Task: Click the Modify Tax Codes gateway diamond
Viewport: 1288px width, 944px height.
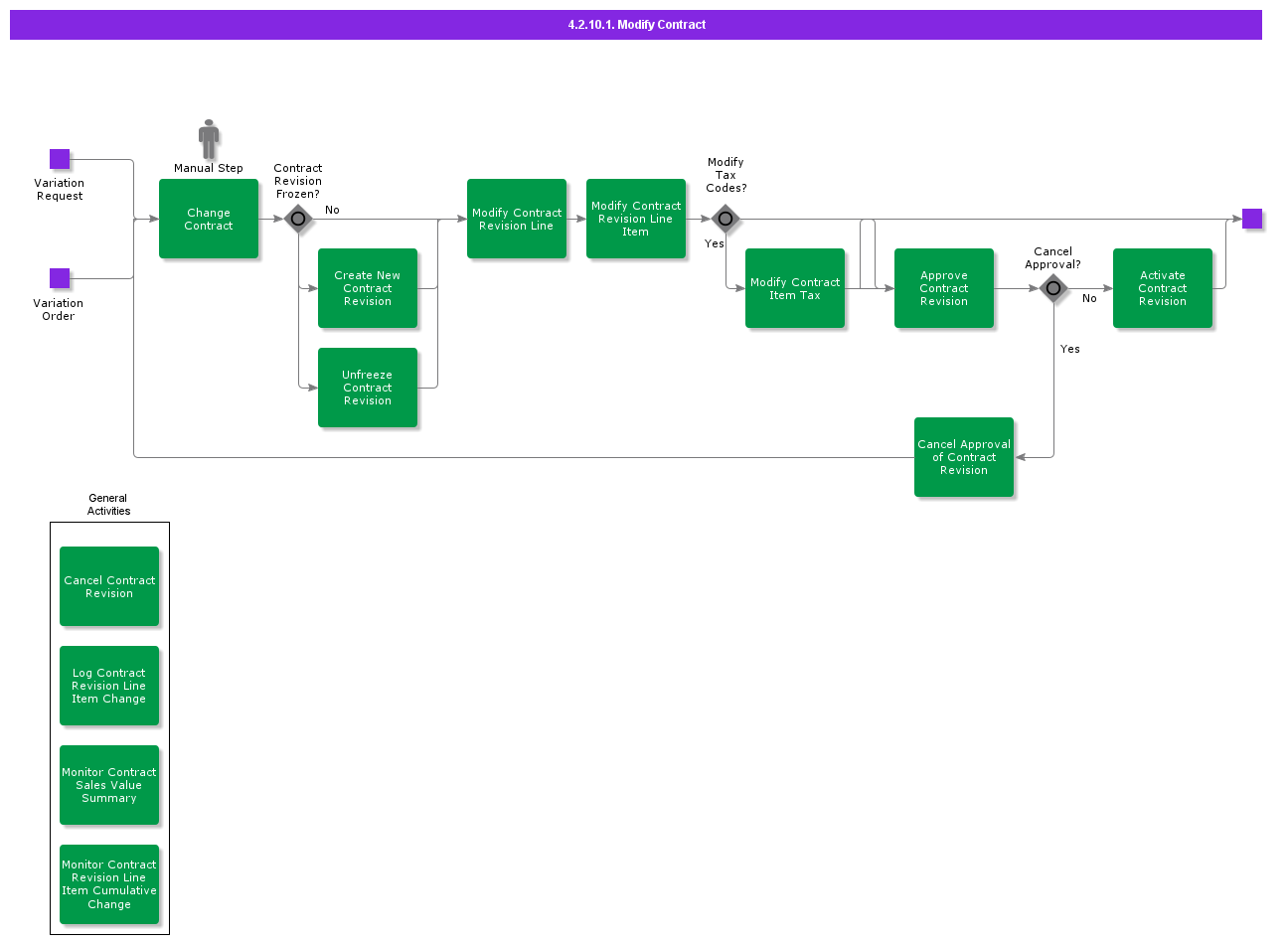Action: [x=725, y=219]
